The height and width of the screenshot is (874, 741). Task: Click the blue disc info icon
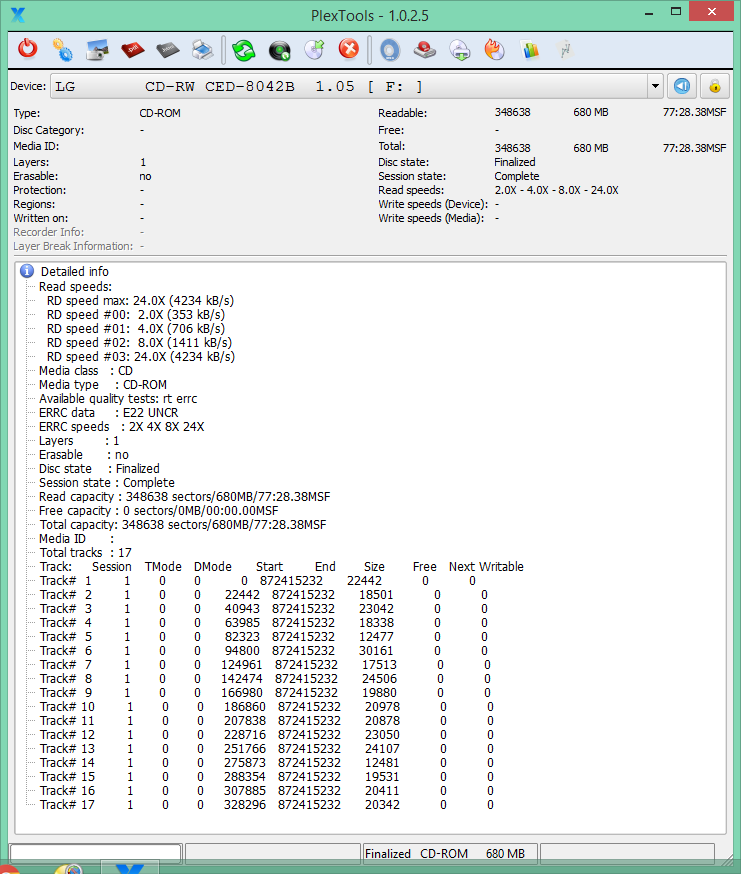(390, 50)
